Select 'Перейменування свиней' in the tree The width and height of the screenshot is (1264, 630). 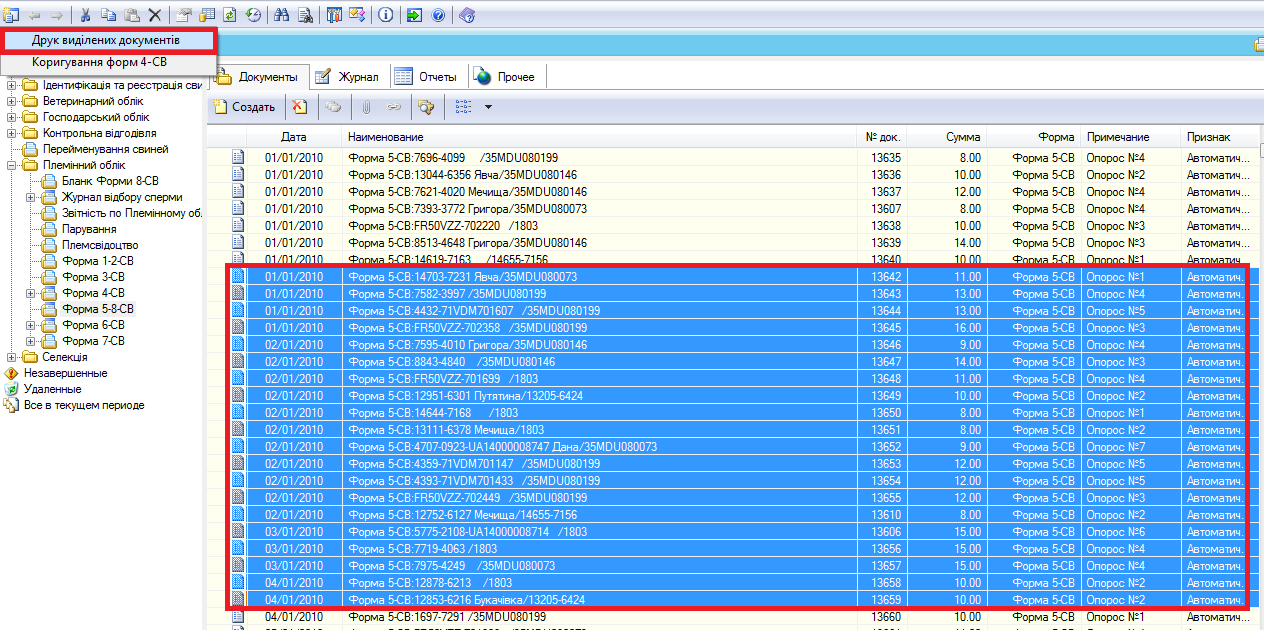[106, 149]
